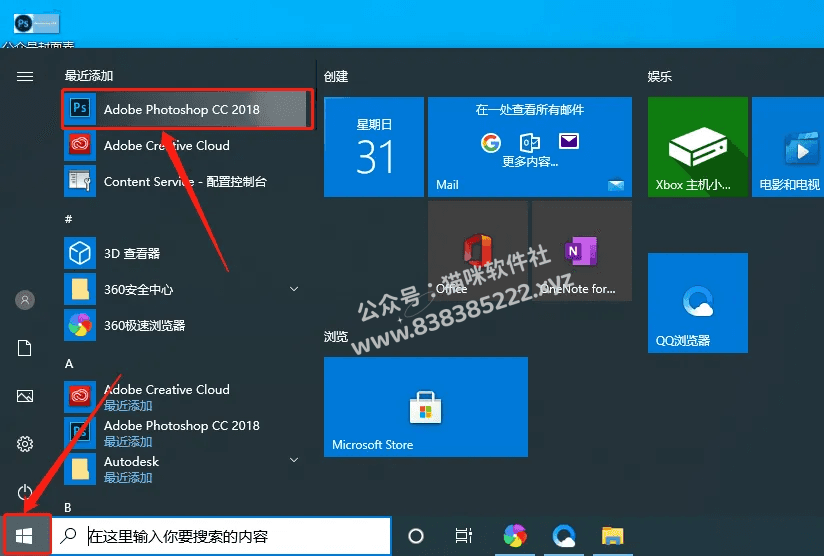Open the Pictures sidebar icon
This screenshot has height=556, width=824.
click(x=25, y=396)
